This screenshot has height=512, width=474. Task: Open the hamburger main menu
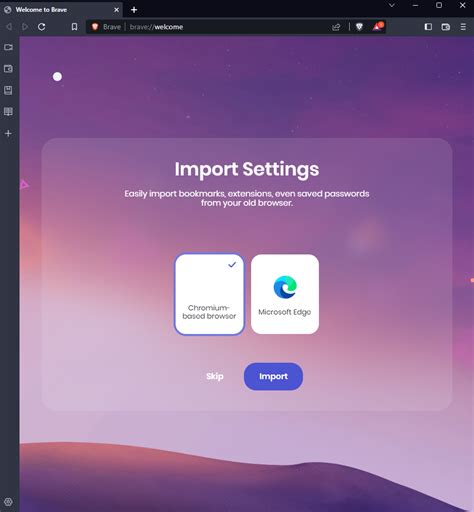463,27
